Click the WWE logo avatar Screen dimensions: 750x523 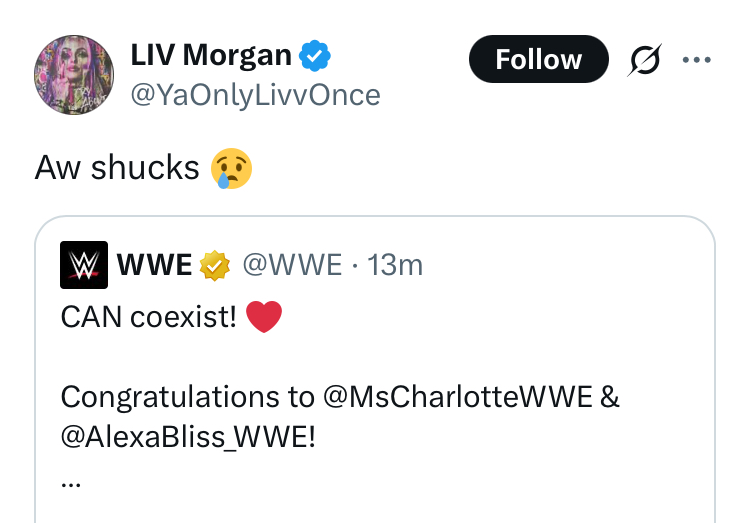85,265
